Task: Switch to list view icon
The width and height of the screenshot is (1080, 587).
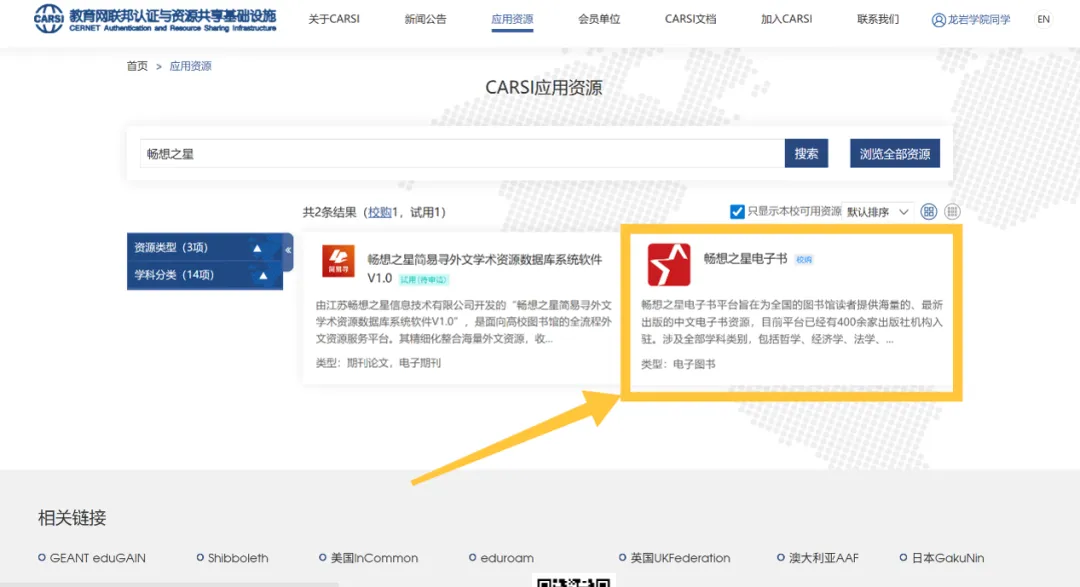Action: 952,212
